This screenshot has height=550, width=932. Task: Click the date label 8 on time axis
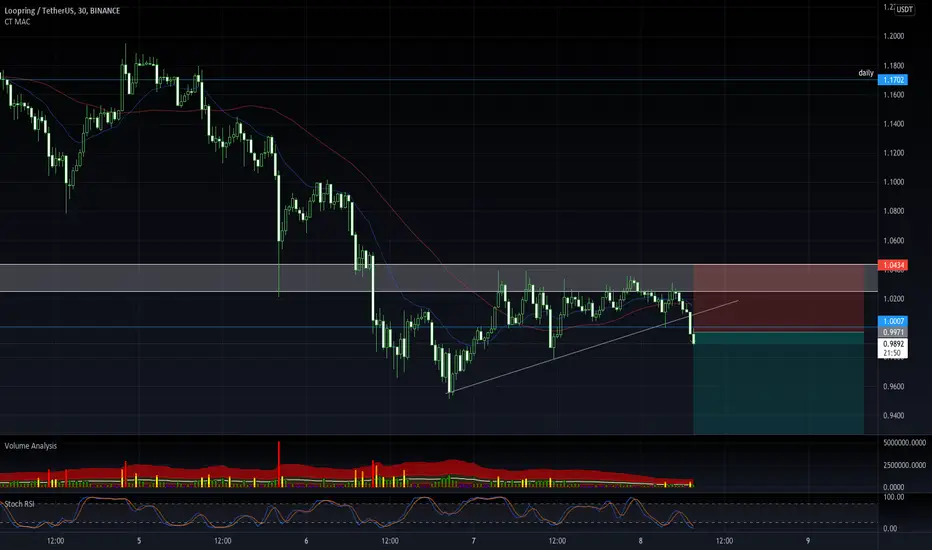[x=641, y=541]
